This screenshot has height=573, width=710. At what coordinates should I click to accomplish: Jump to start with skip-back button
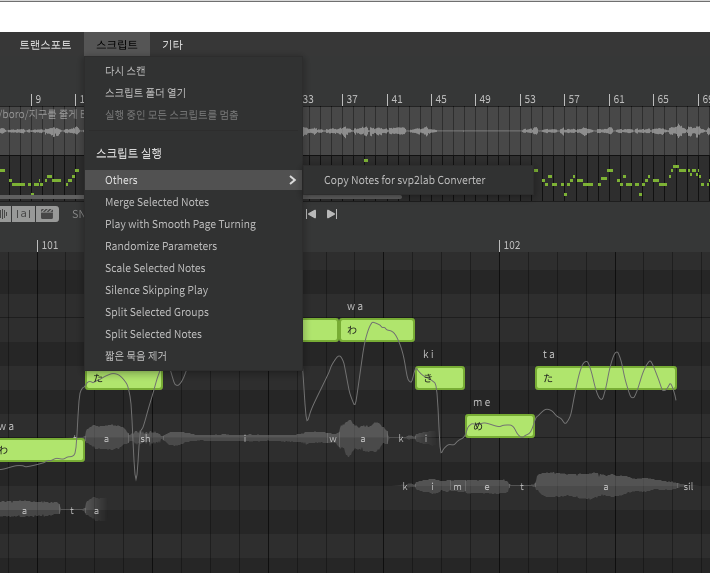[311, 214]
